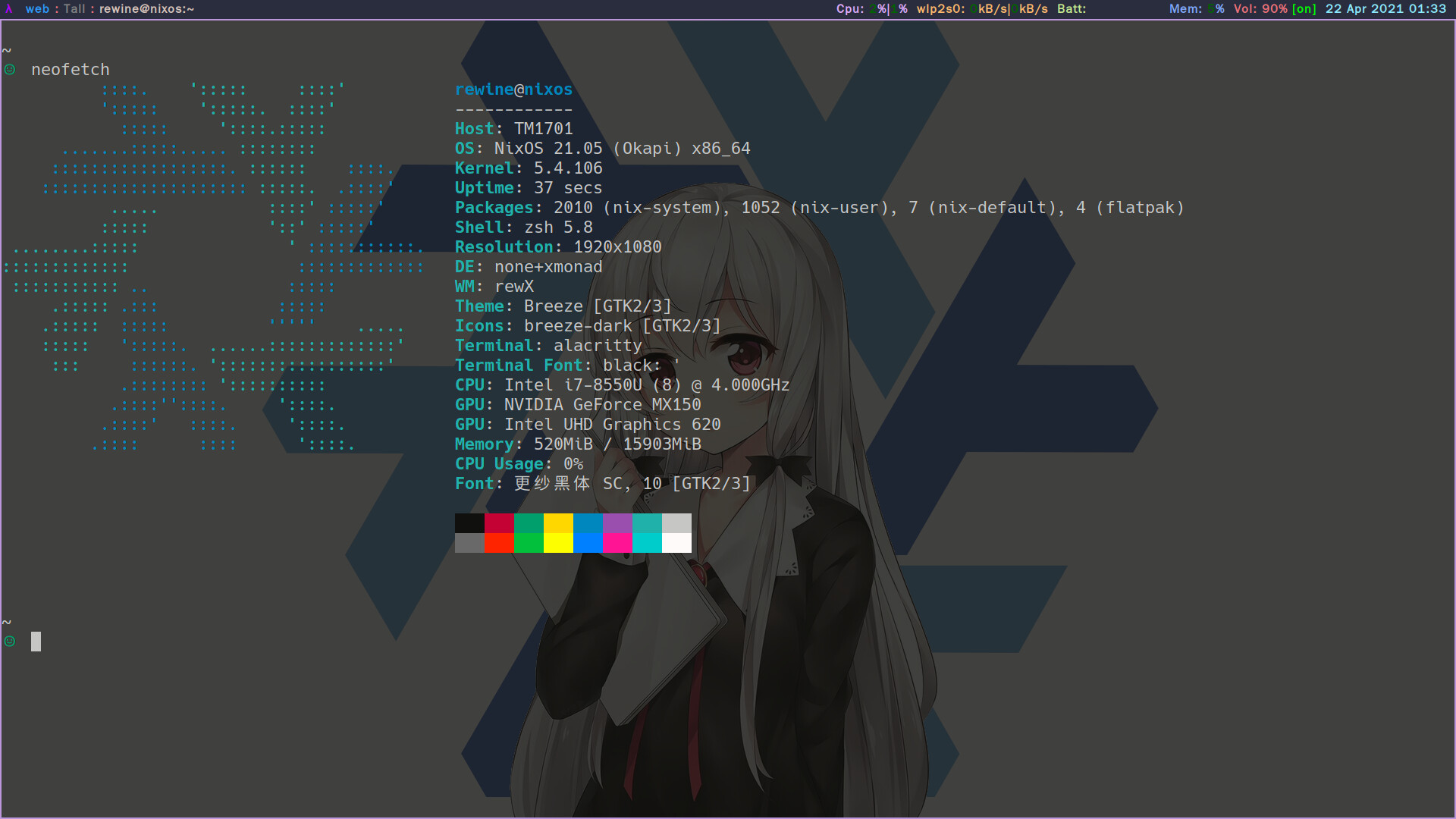Click the window title "rewine@nixos:~" in the bar
1456x819 pixels.
[x=146, y=9]
